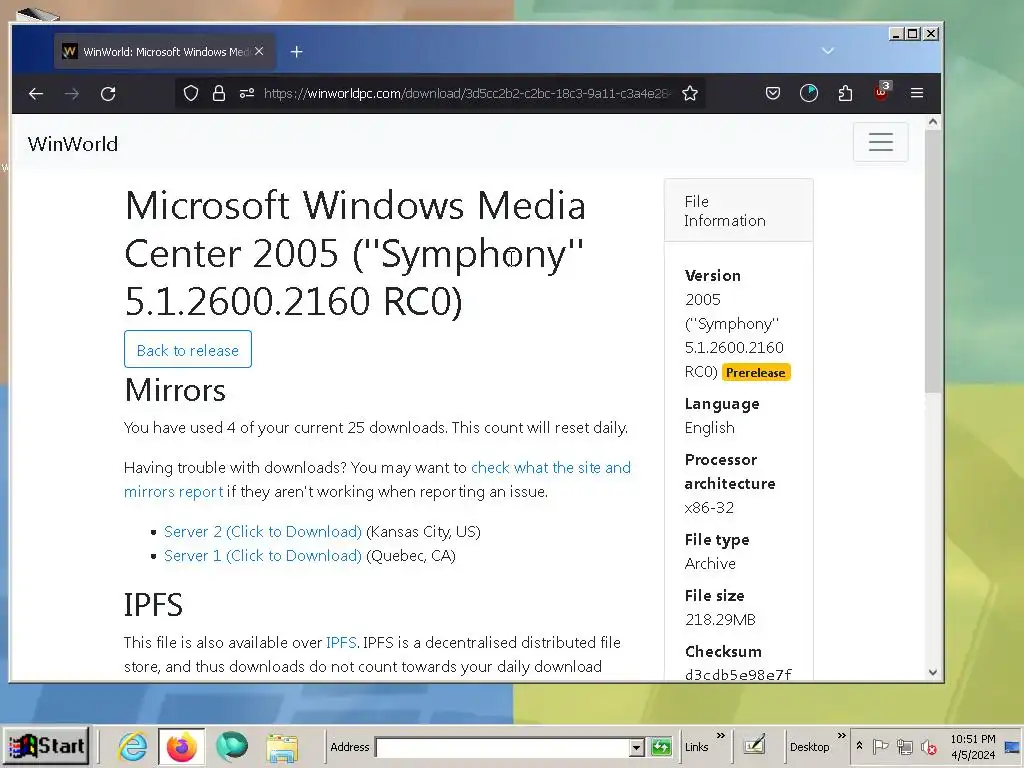Open the green globe browser taskbar icon
Viewport: 1024px width, 768px height.
[x=232, y=746]
